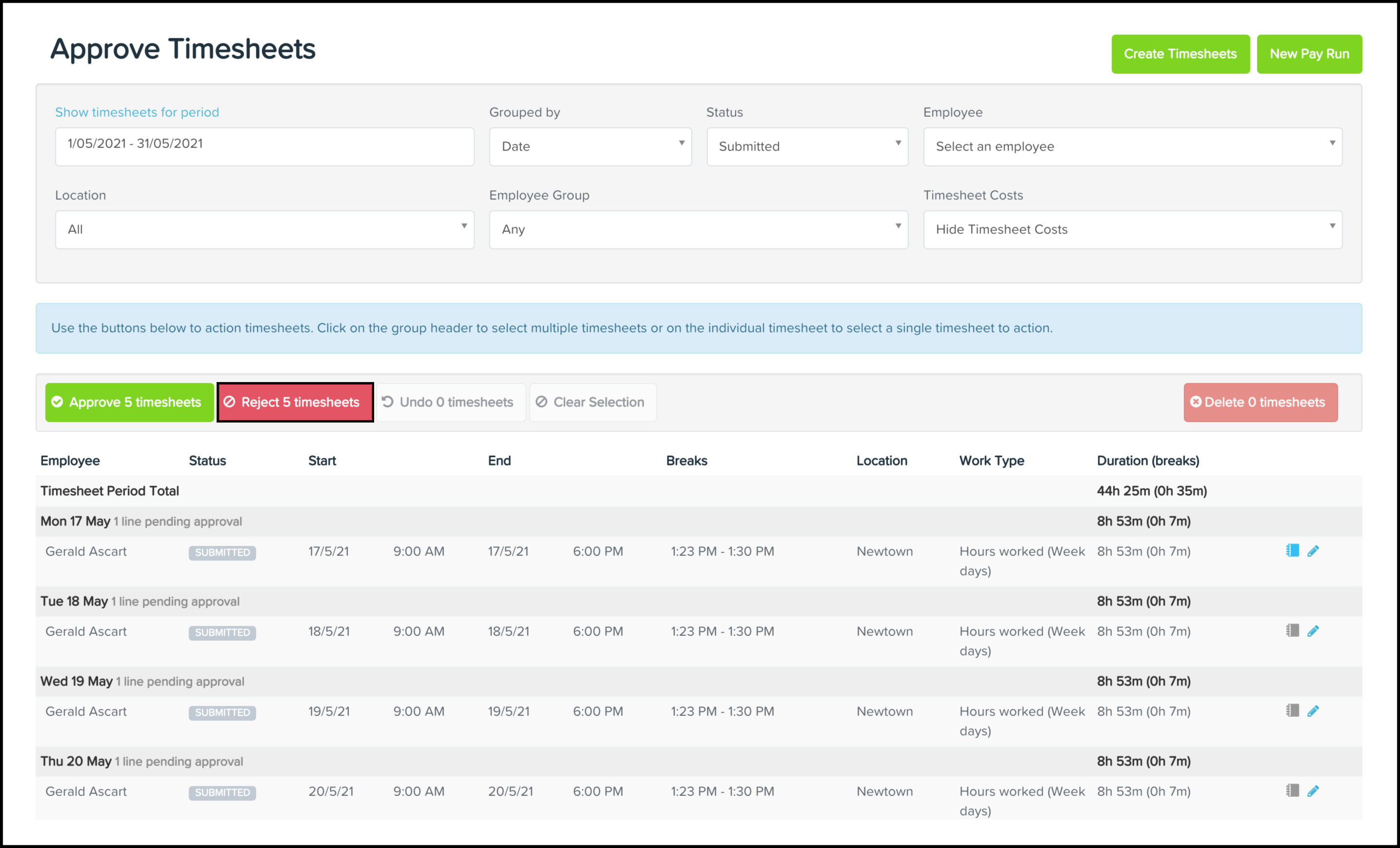
Task: Click the notes icon on 19/5/21 row
Action: (x=1292, y=711)
